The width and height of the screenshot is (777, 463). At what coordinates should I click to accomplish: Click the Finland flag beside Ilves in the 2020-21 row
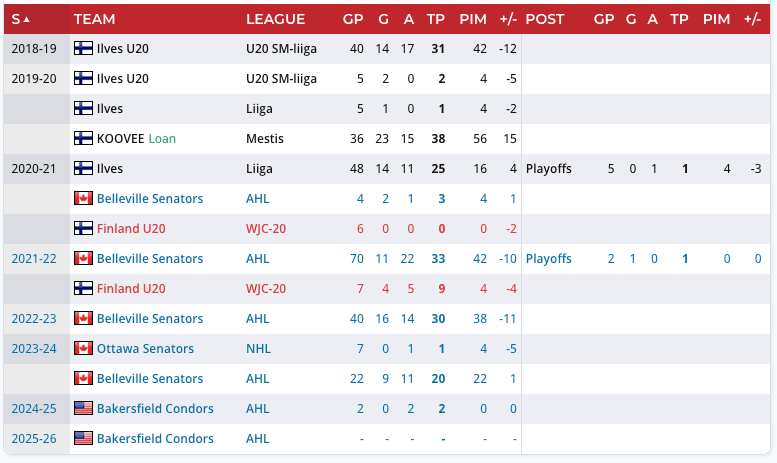click(x=83, y=168)
